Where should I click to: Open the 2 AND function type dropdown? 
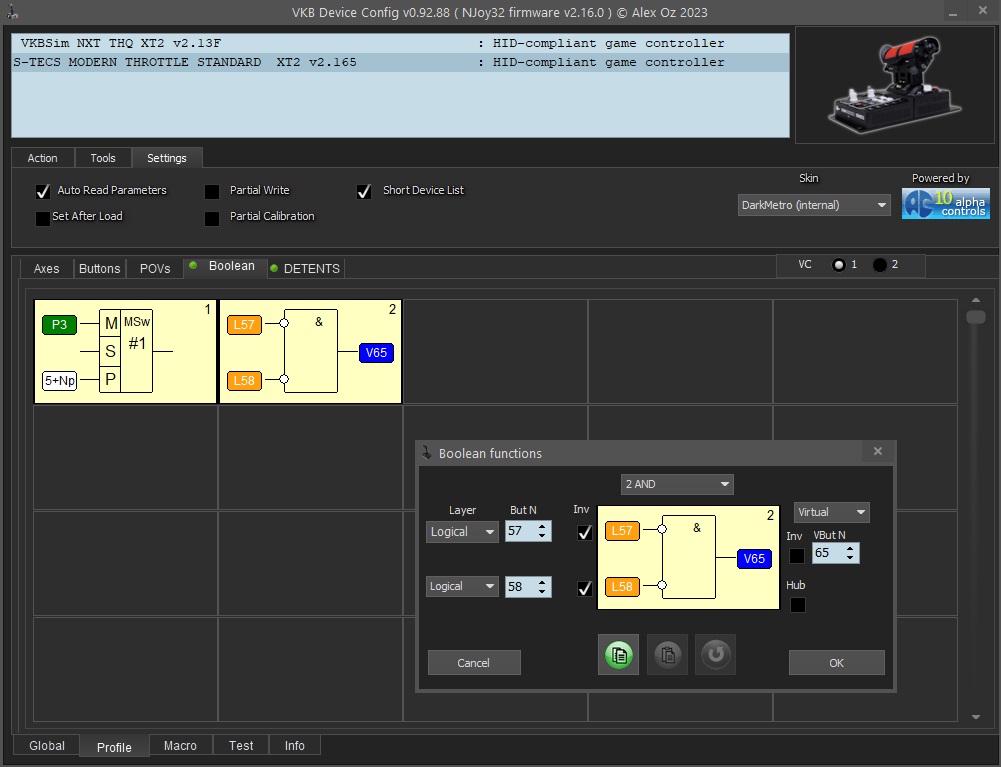pos(677,484)
